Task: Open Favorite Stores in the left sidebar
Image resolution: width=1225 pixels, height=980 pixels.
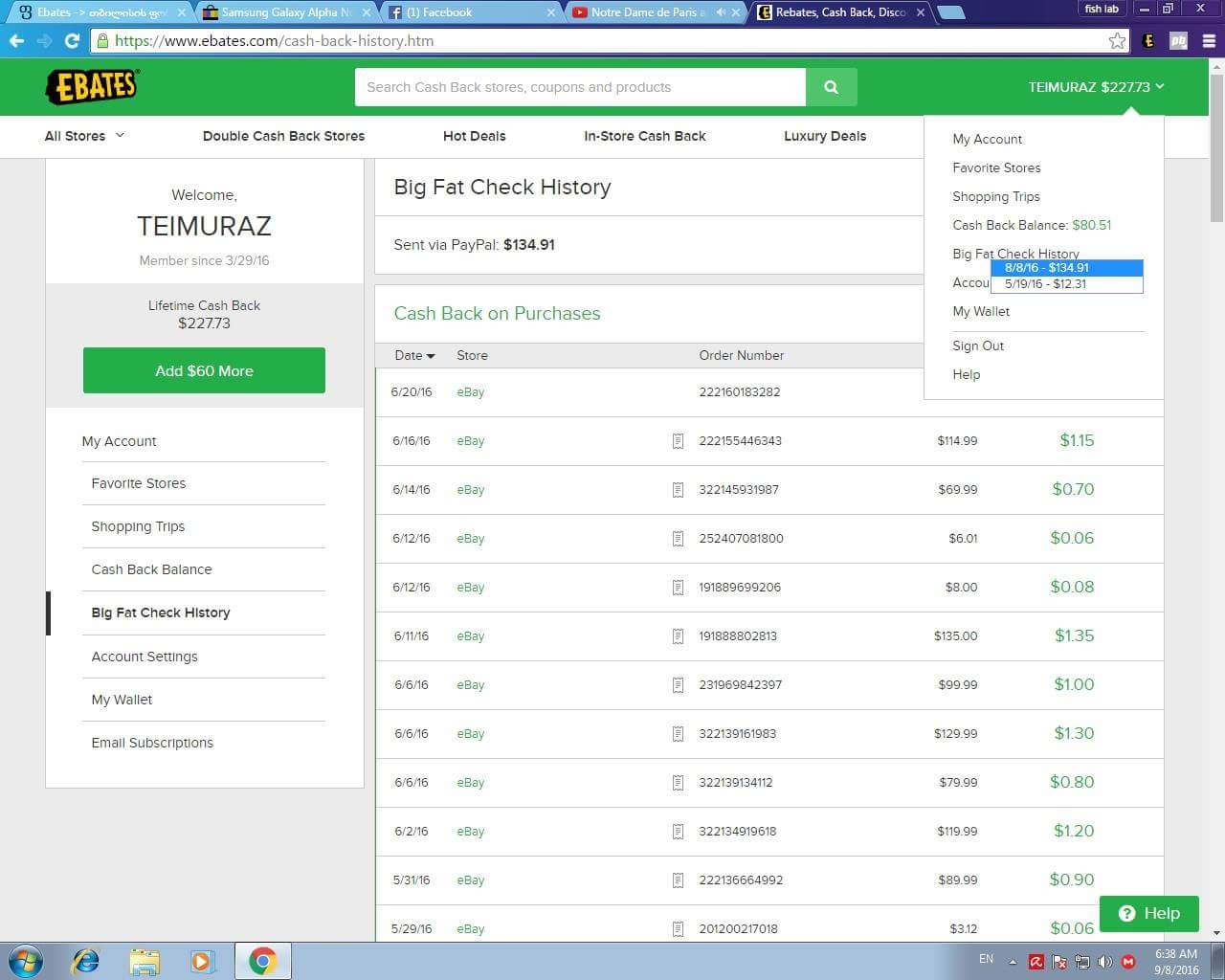Action: pos(139,483)
